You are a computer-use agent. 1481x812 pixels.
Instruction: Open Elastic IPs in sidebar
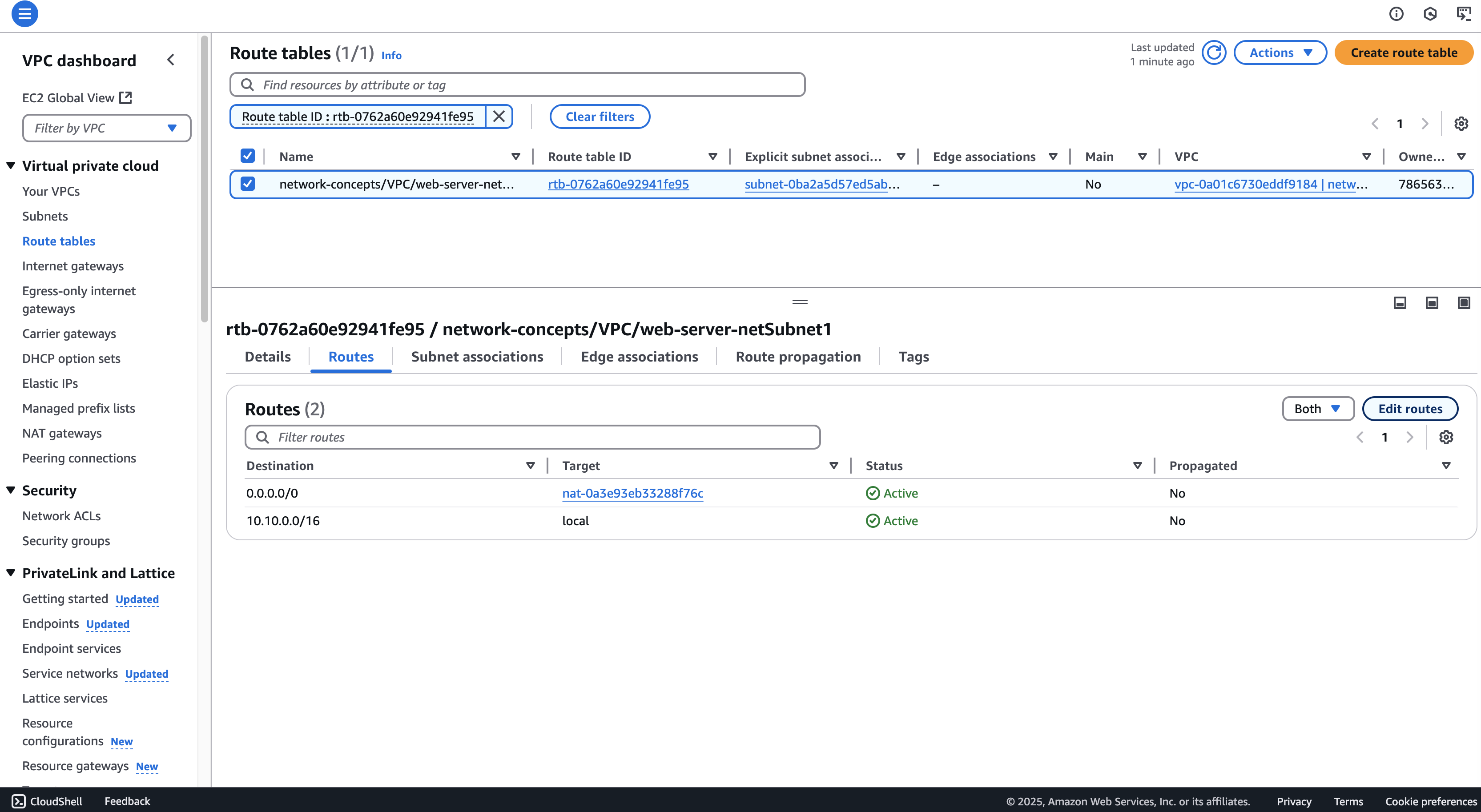tap(50, 383)
